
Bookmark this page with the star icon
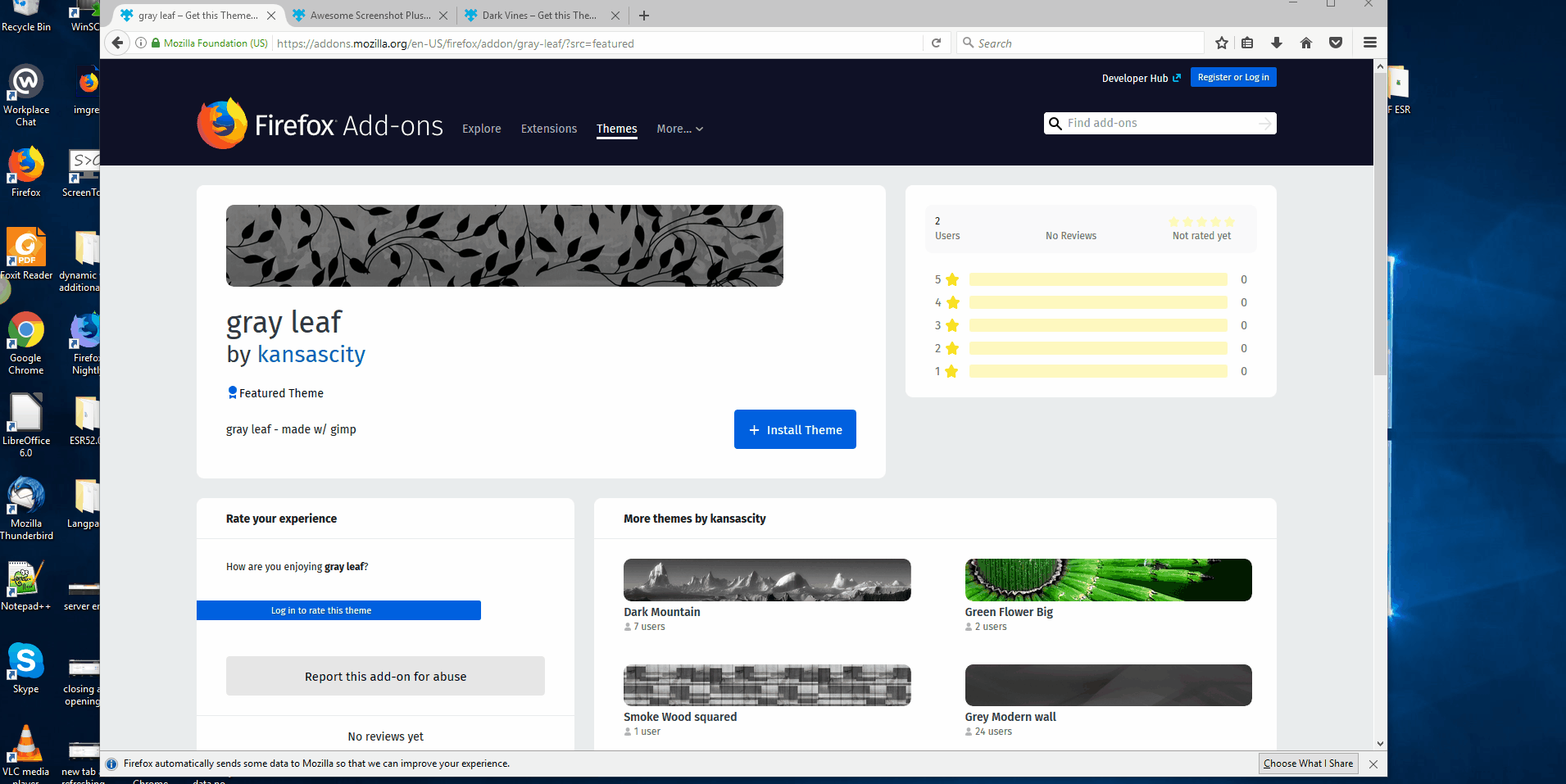tap(1222, 43)
